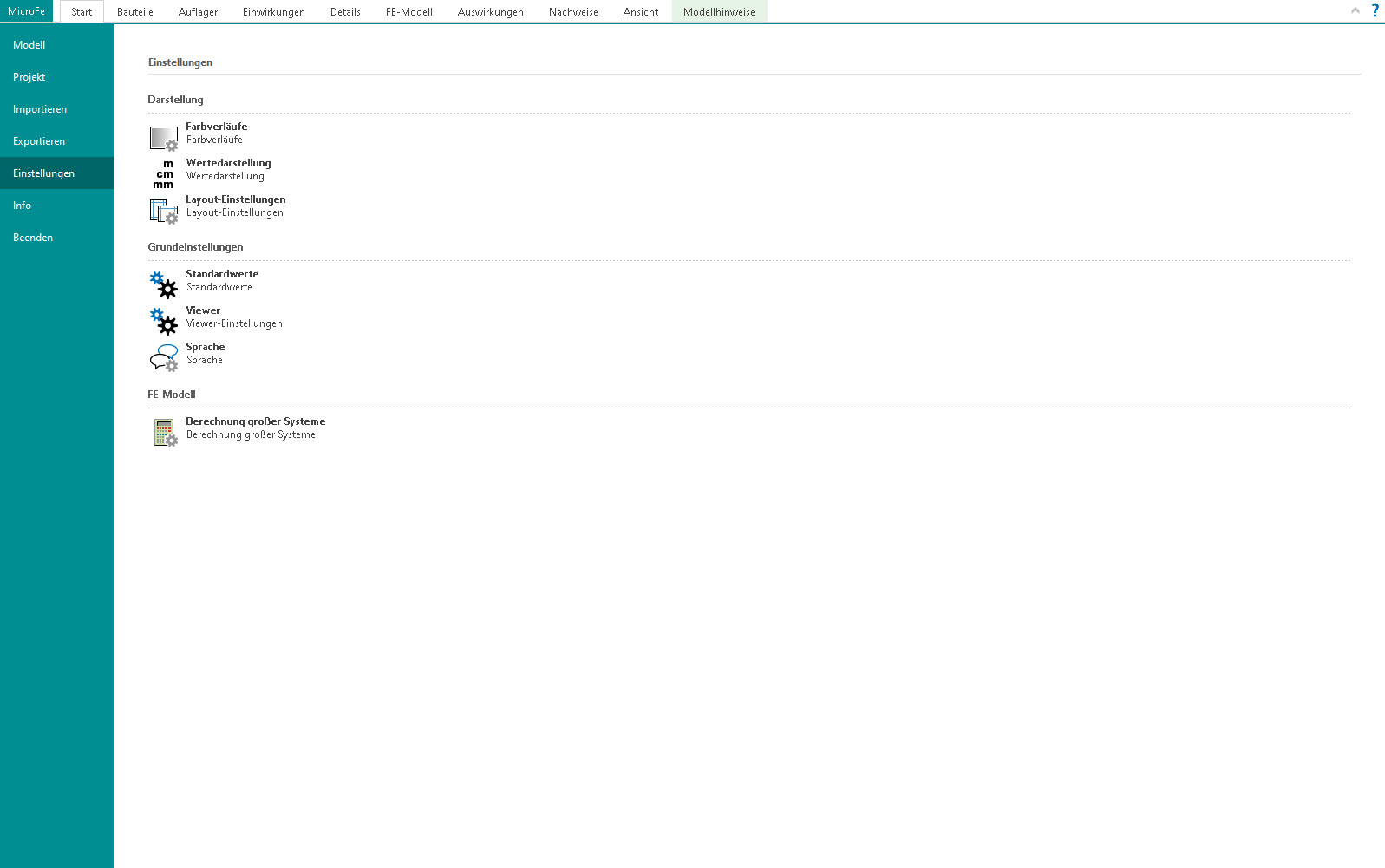The image size is (1385, 868).
Task: Choose Exportieren in the sidebar
Action: click(x=57, y=141)
